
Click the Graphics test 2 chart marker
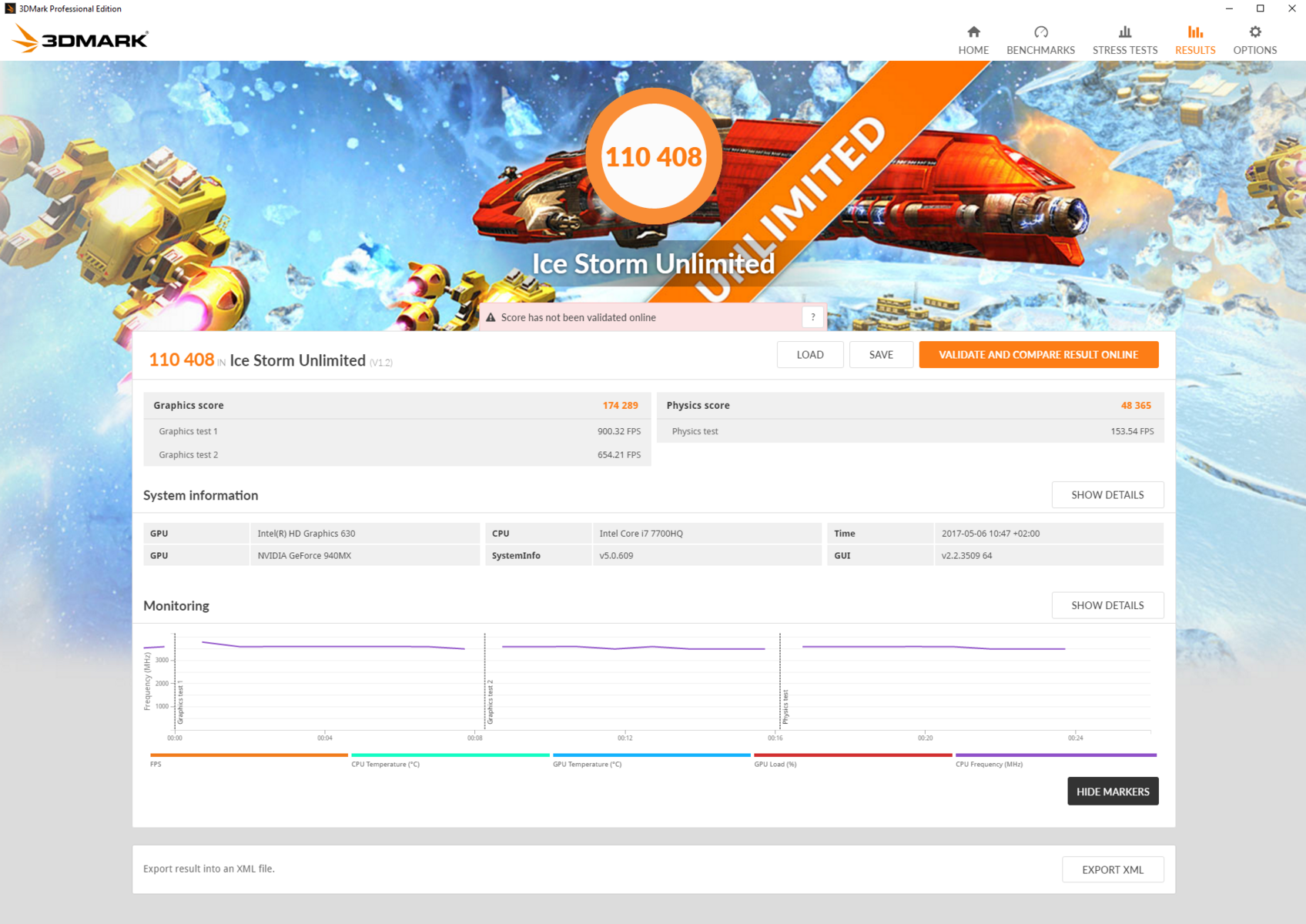[490, 702]
